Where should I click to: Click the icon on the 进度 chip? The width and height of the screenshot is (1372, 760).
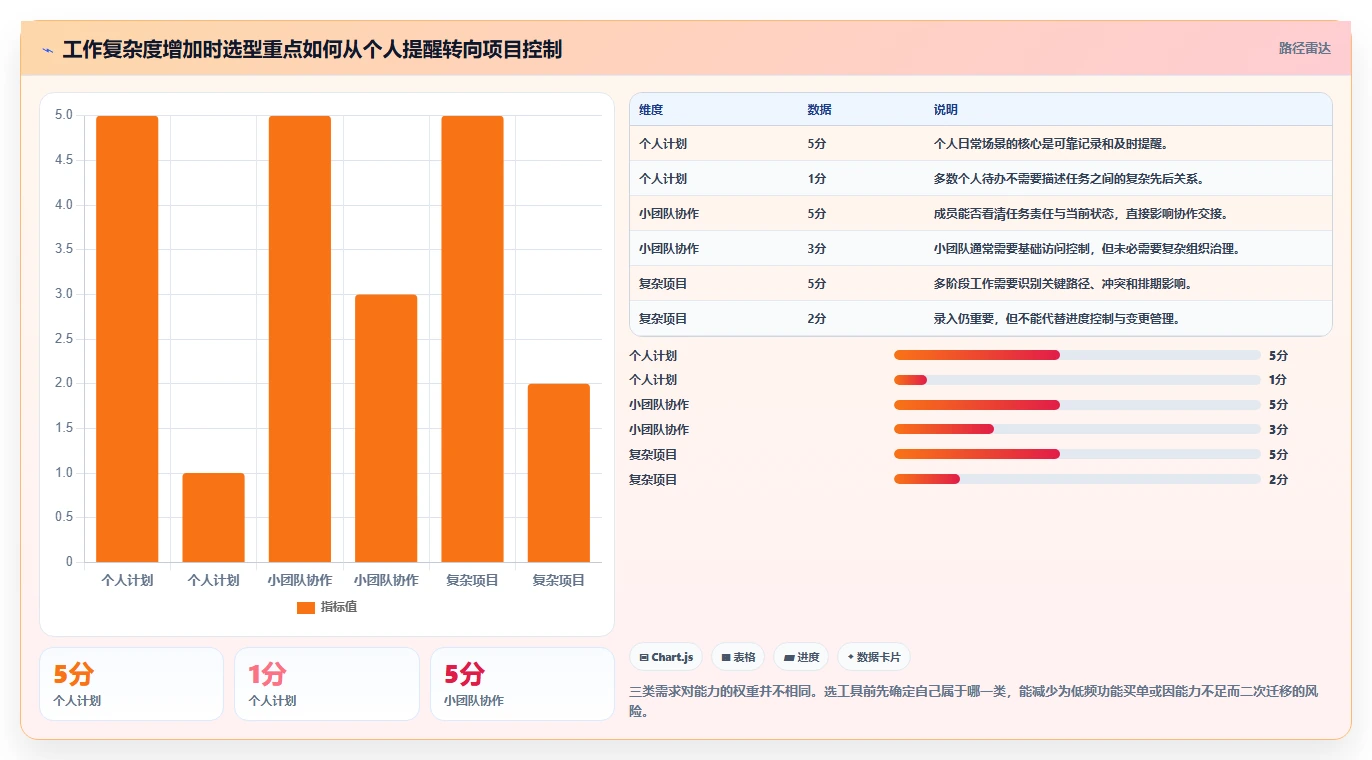click(789, 657)
